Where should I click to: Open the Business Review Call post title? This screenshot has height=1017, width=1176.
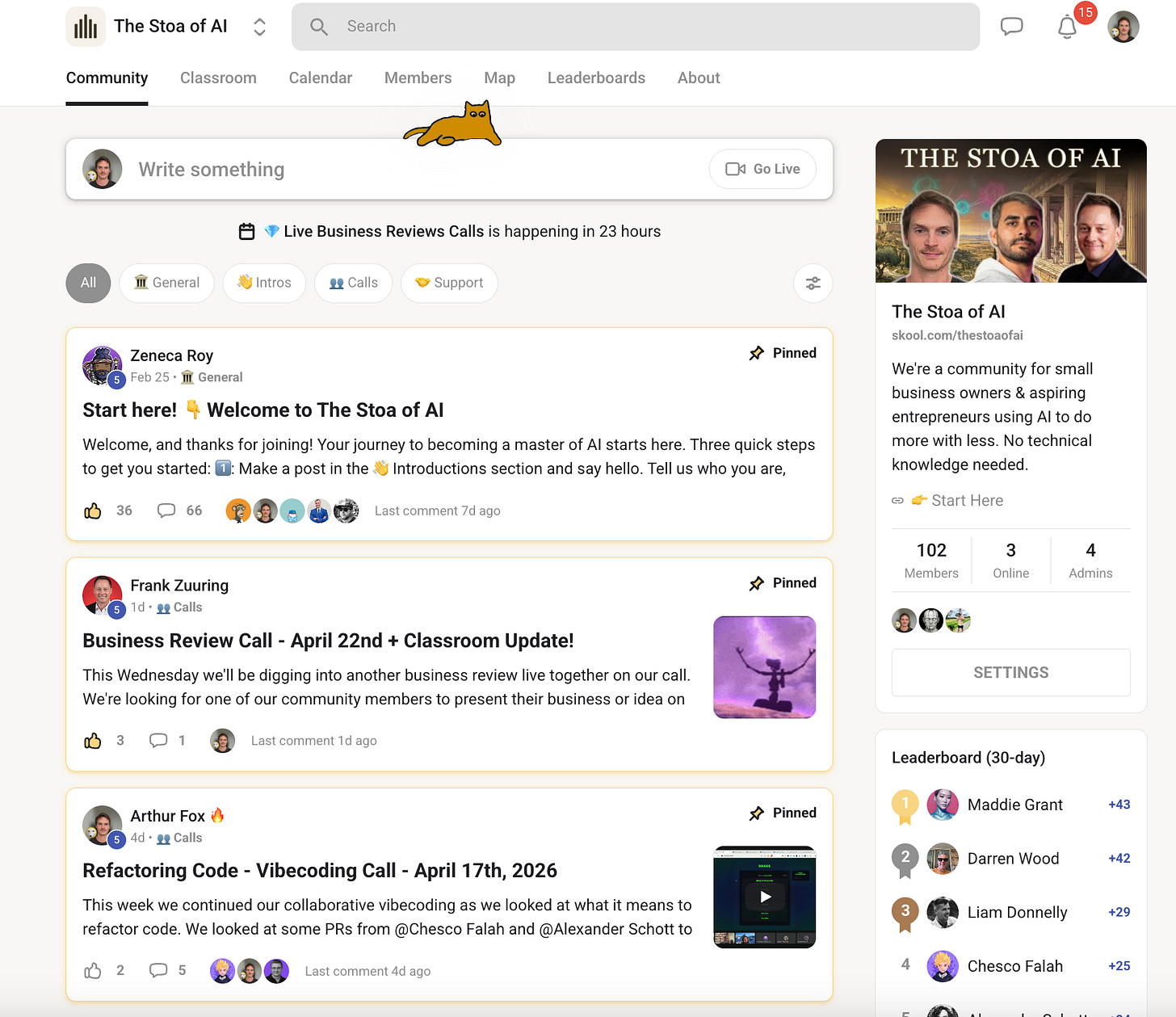tap(328, 641)
